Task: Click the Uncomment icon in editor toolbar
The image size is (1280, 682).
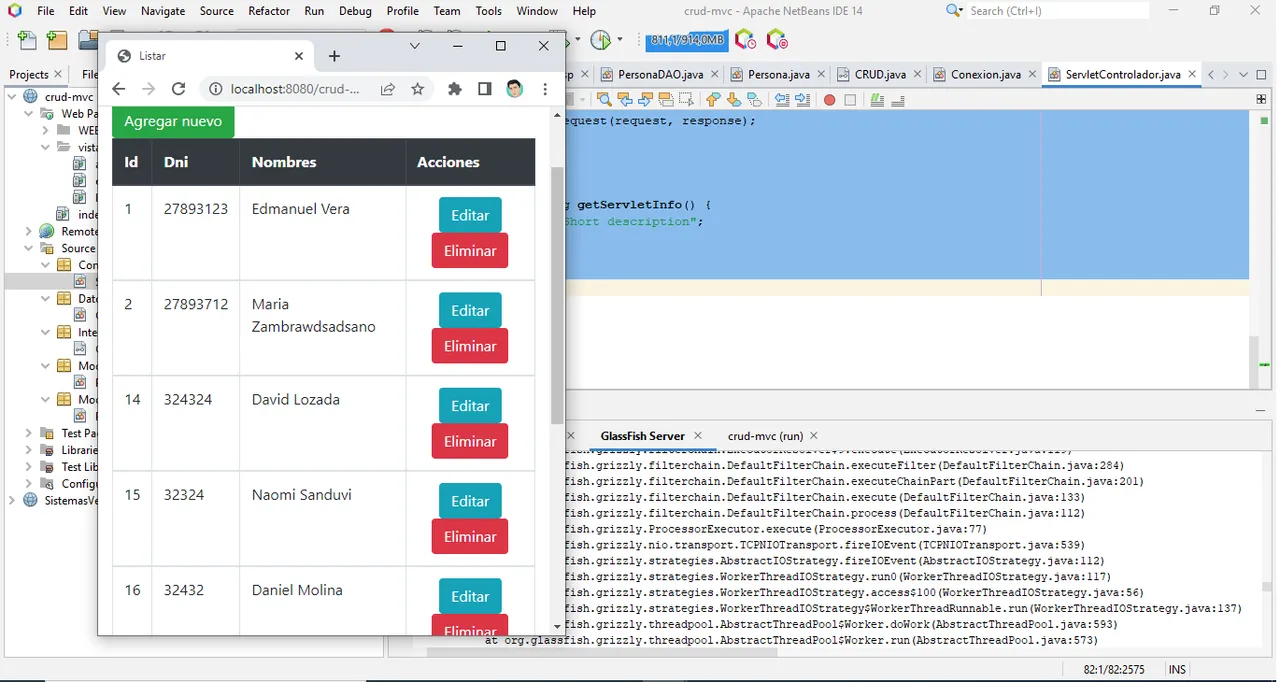Action: [898, 100]
